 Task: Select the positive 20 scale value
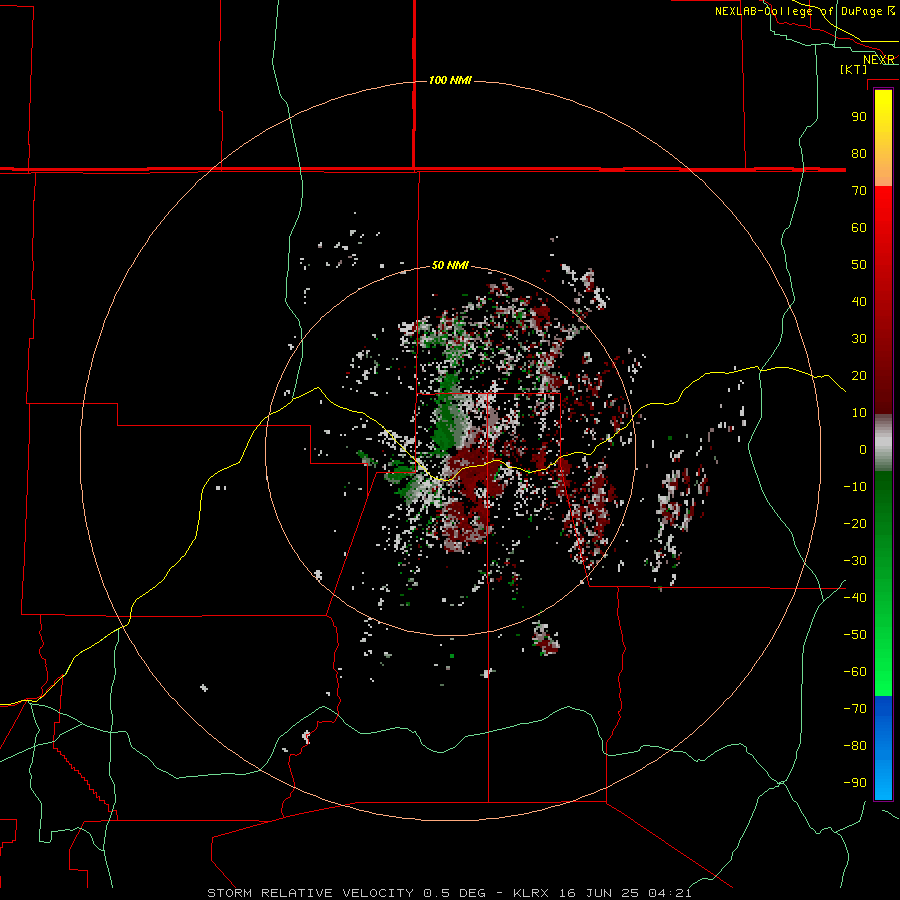click(x=859, y=375)
